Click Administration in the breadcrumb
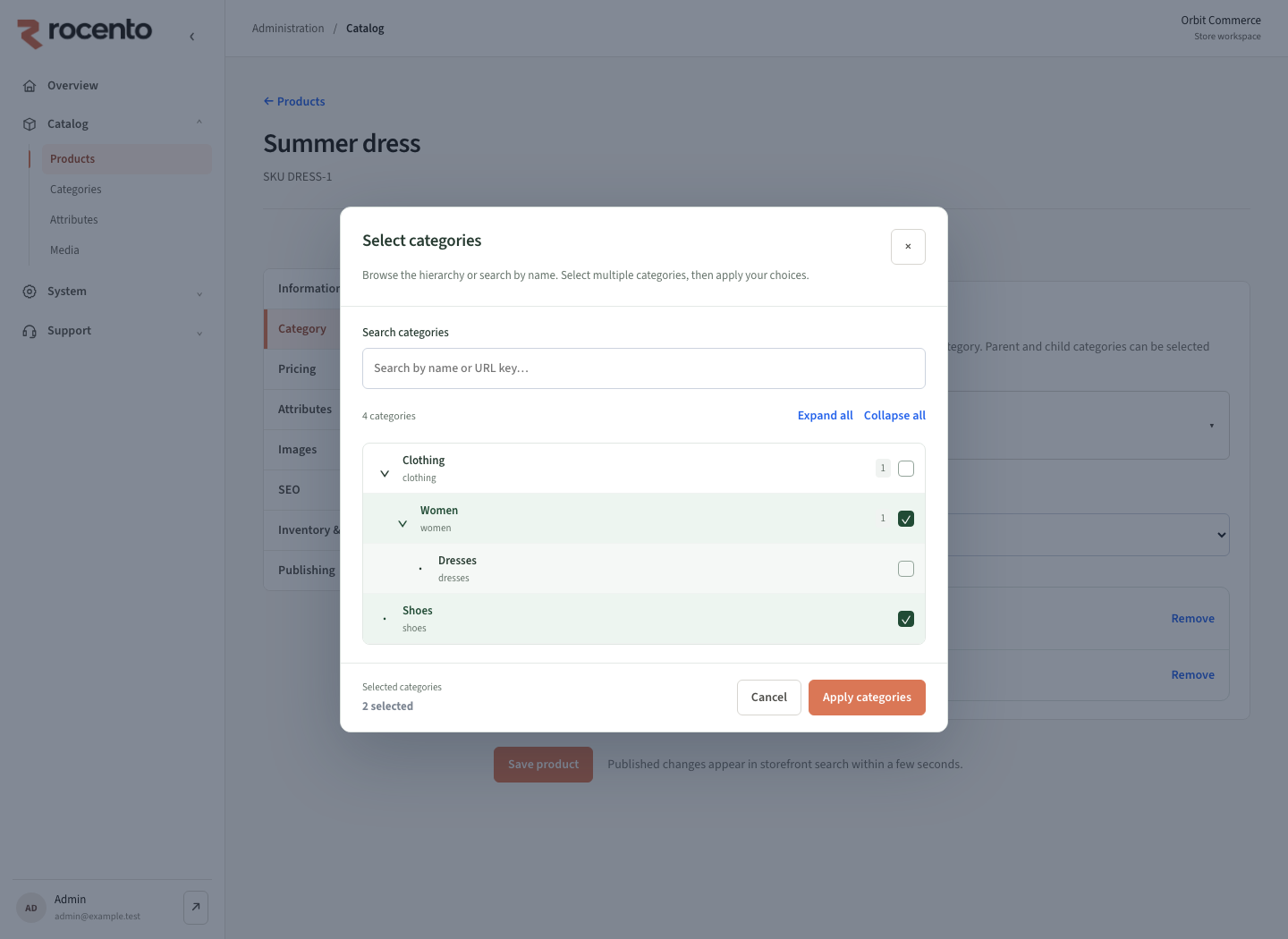 click(x=288, y=29)
